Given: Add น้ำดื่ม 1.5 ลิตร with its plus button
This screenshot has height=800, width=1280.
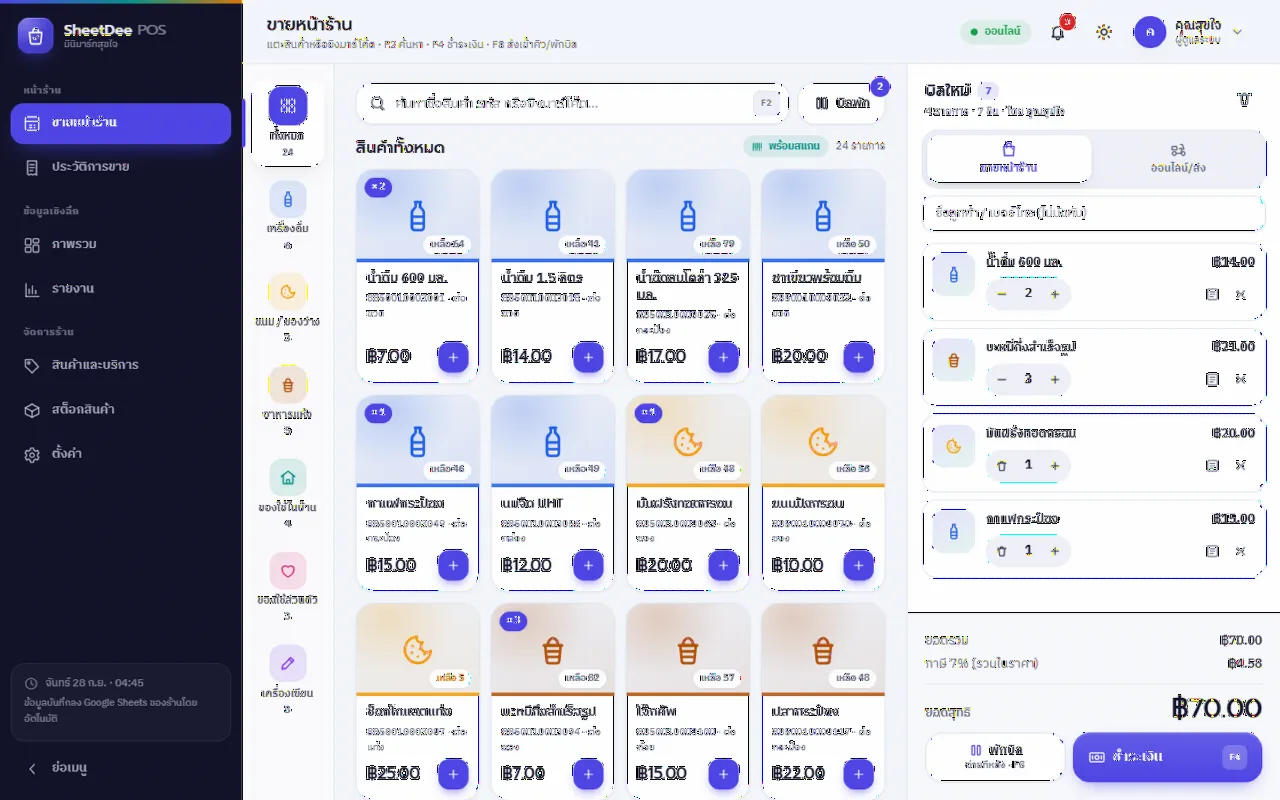Looking at the screenshot, I should (x=588, y=356).
